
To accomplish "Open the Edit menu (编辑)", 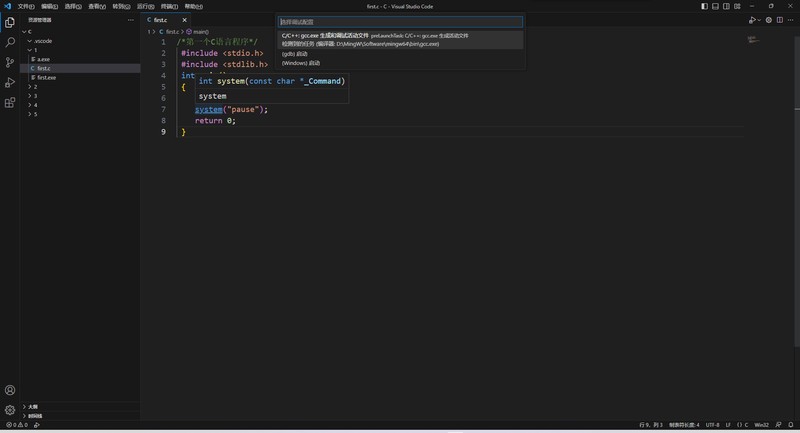I will point(49,7).
